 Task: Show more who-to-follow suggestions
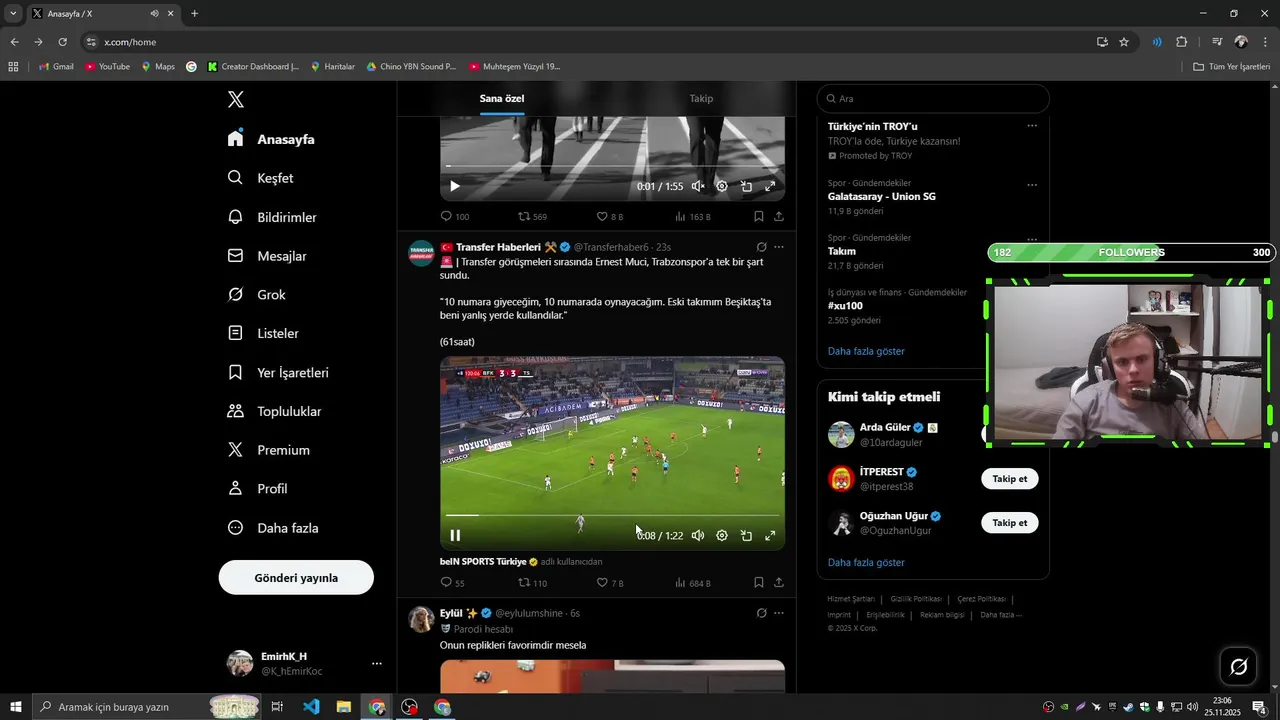click(866, 562)
